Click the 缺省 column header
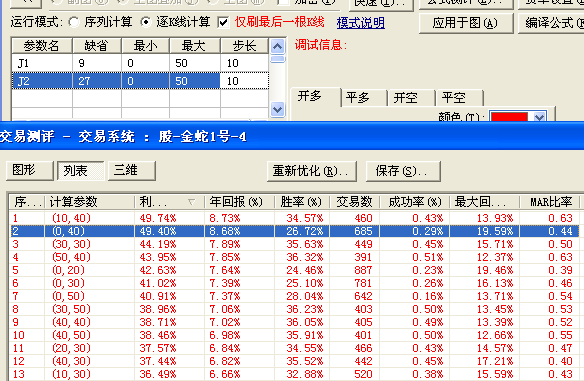Image resolution: width=584 pixels, height=381 pixels. [x=97, y=46]
